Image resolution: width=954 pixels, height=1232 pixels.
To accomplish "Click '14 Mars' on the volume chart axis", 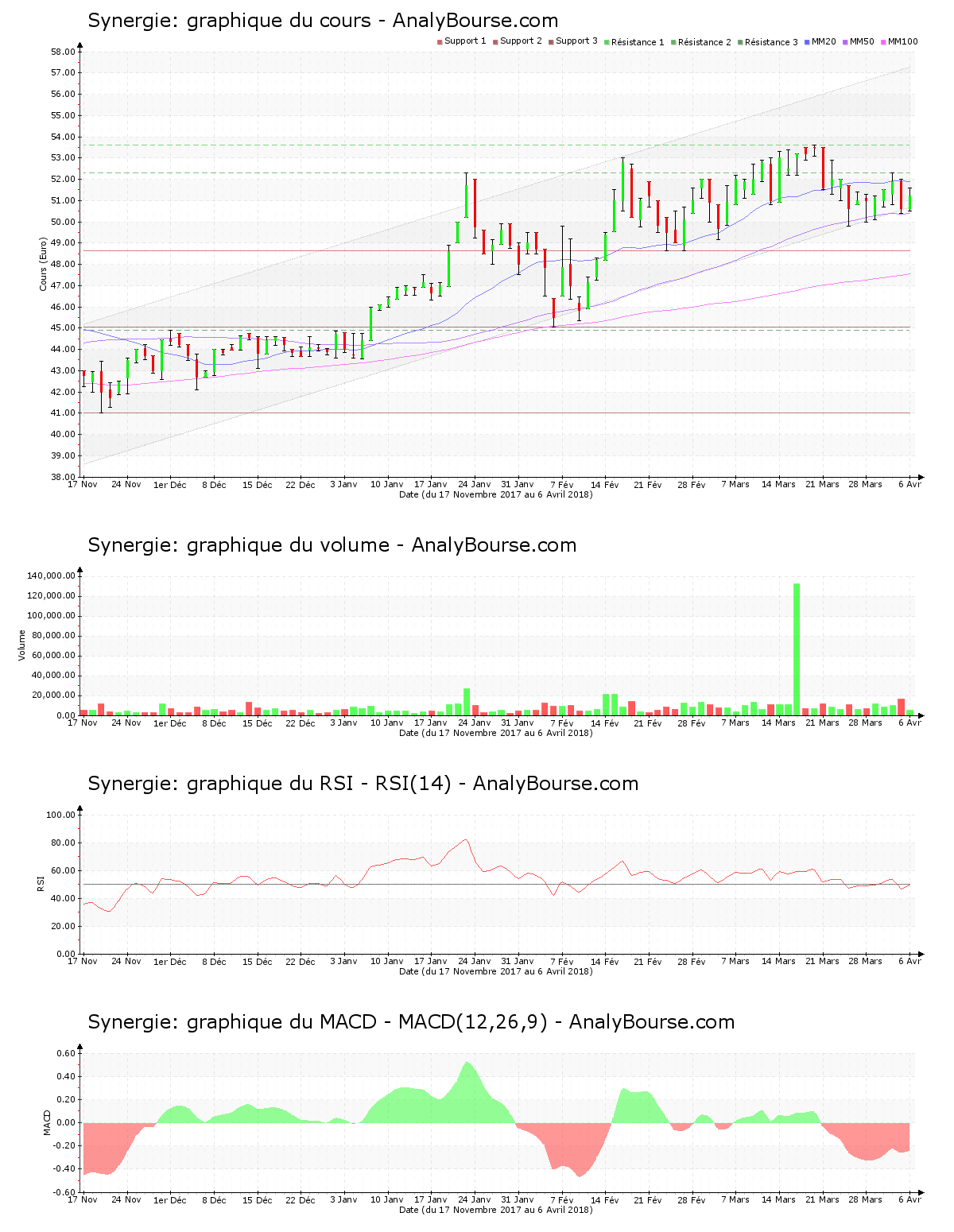I will point(778,723).
